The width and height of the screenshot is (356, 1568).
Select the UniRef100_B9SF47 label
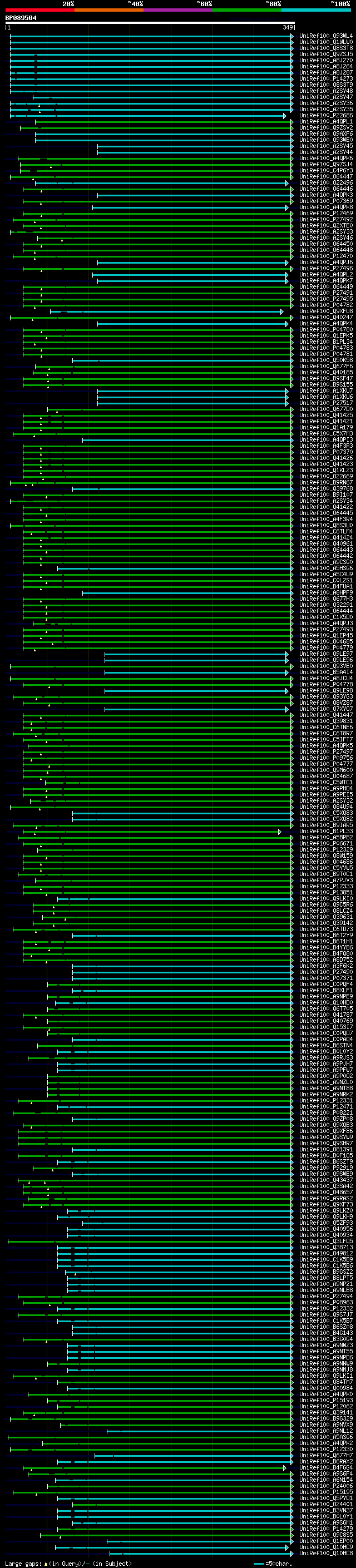[325, 378]
